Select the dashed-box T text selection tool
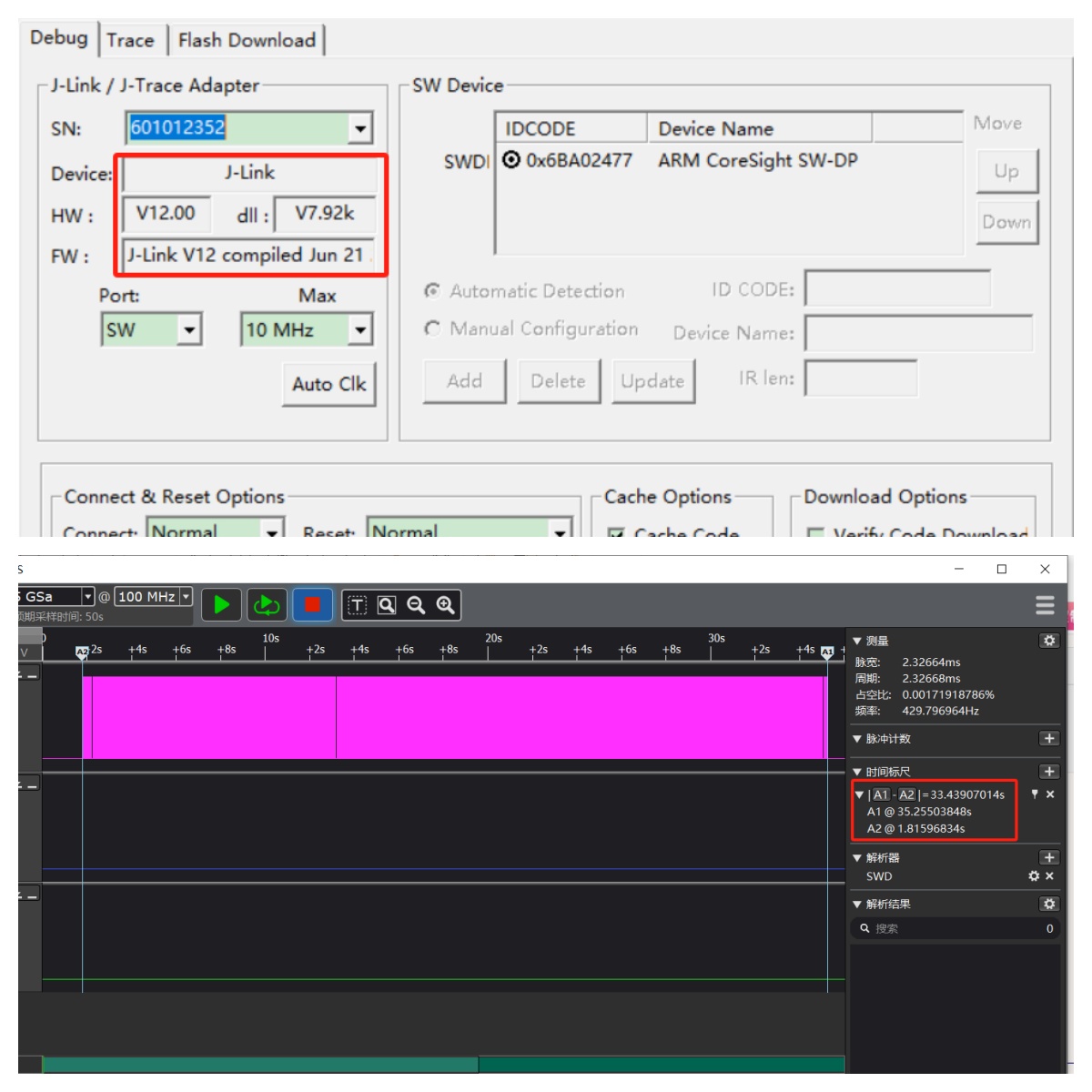The height and width of the screenshot is (1092, 1092). click(358, 605)
